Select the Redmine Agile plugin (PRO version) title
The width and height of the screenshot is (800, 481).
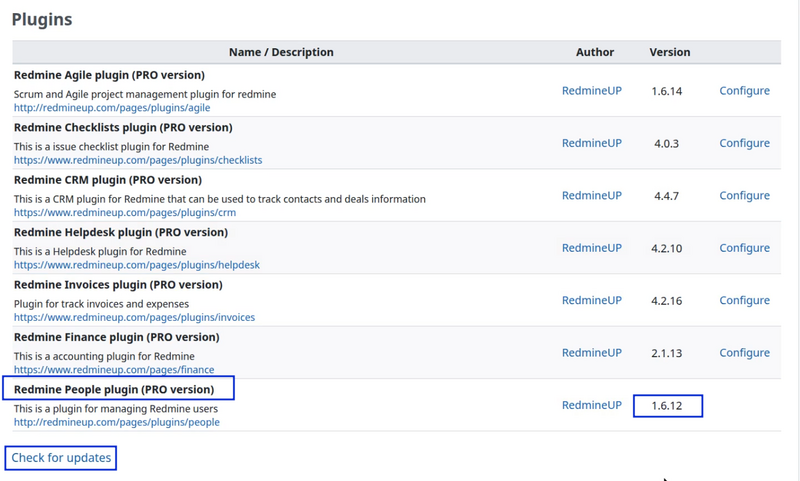click(109, 75)
